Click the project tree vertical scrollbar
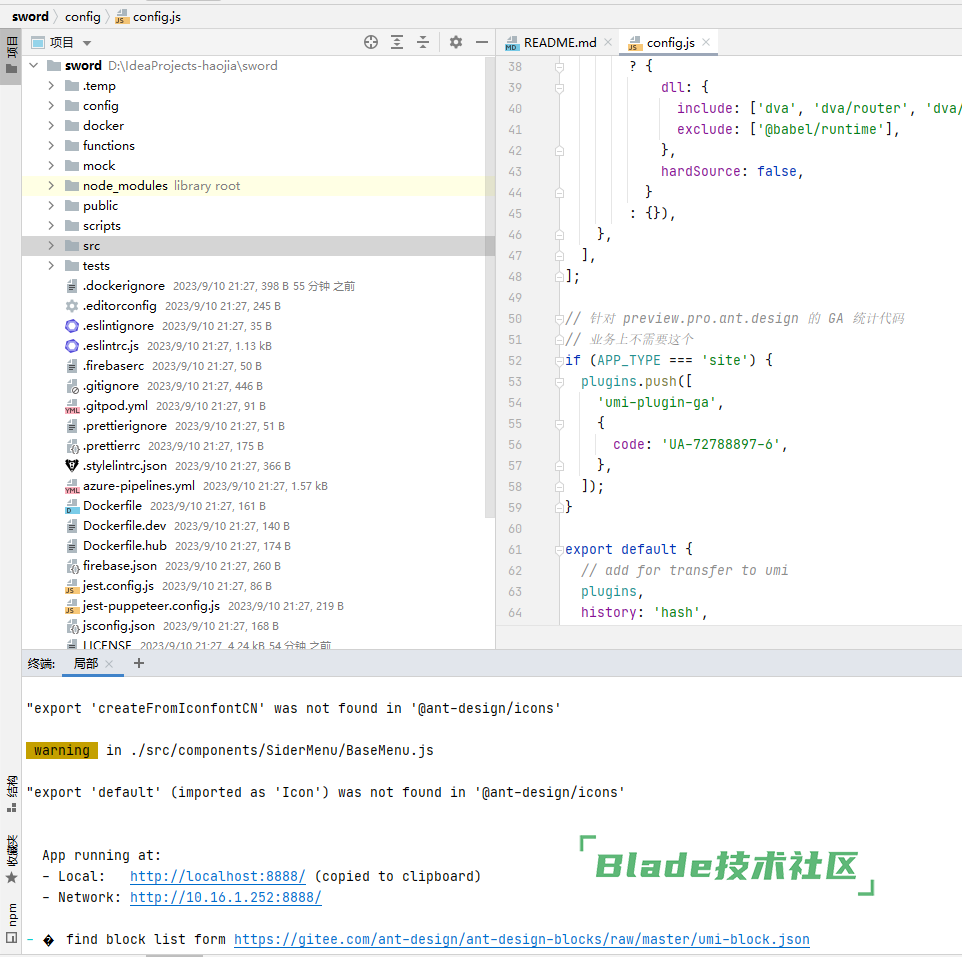This screenshot has width=962, height=957. click(x=490, y=287)
